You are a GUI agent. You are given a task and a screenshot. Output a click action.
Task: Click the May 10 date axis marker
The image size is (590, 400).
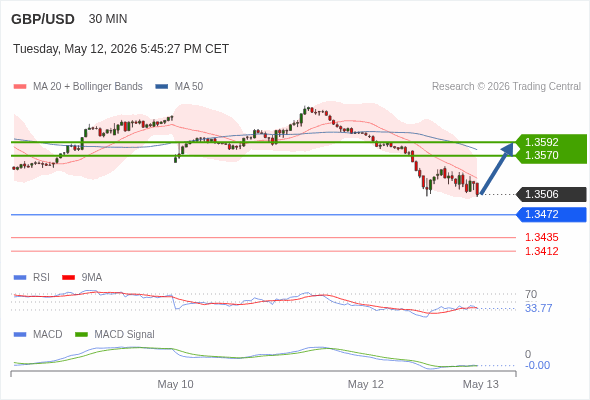tap(175, 384)
